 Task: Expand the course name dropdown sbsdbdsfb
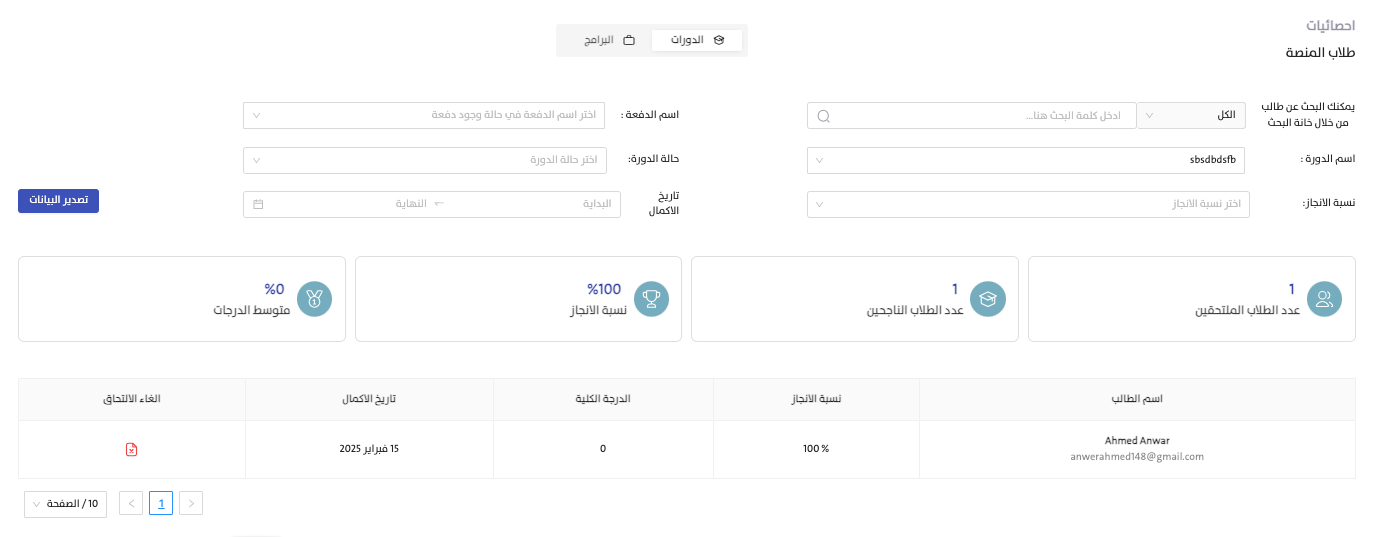(x=1028, y=160)
